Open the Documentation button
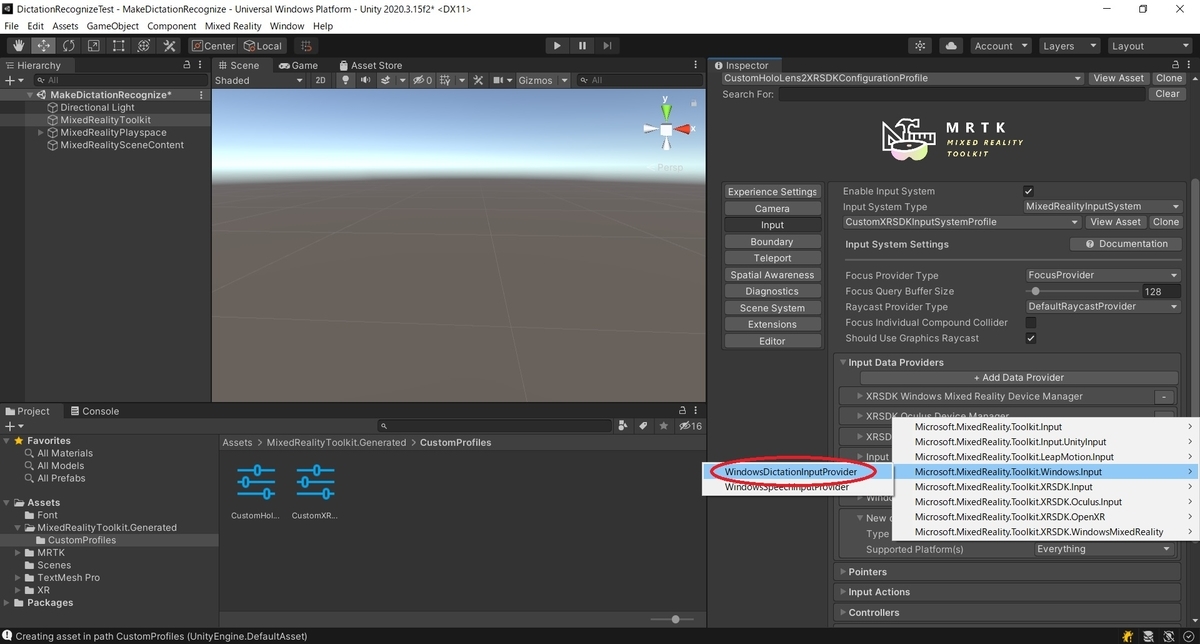This screenshot has height=644, width=1200. pyautogui.click(x=1126, y=244)
